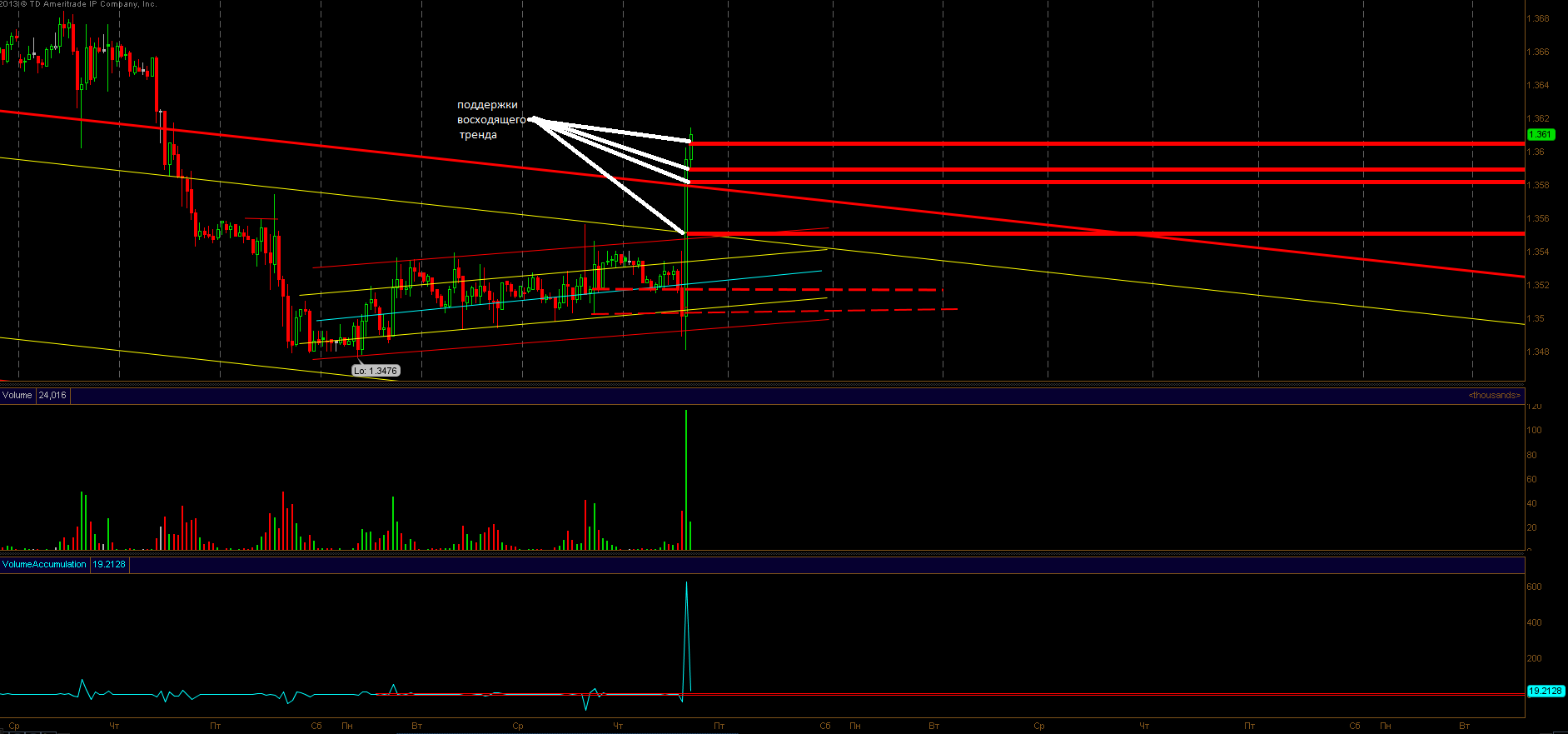Image resolution: width=1568 pixels, height=734 pixels.
Task: Click the cyan VolumeAccumulation spike peak
Action: (x=686, y=582)
